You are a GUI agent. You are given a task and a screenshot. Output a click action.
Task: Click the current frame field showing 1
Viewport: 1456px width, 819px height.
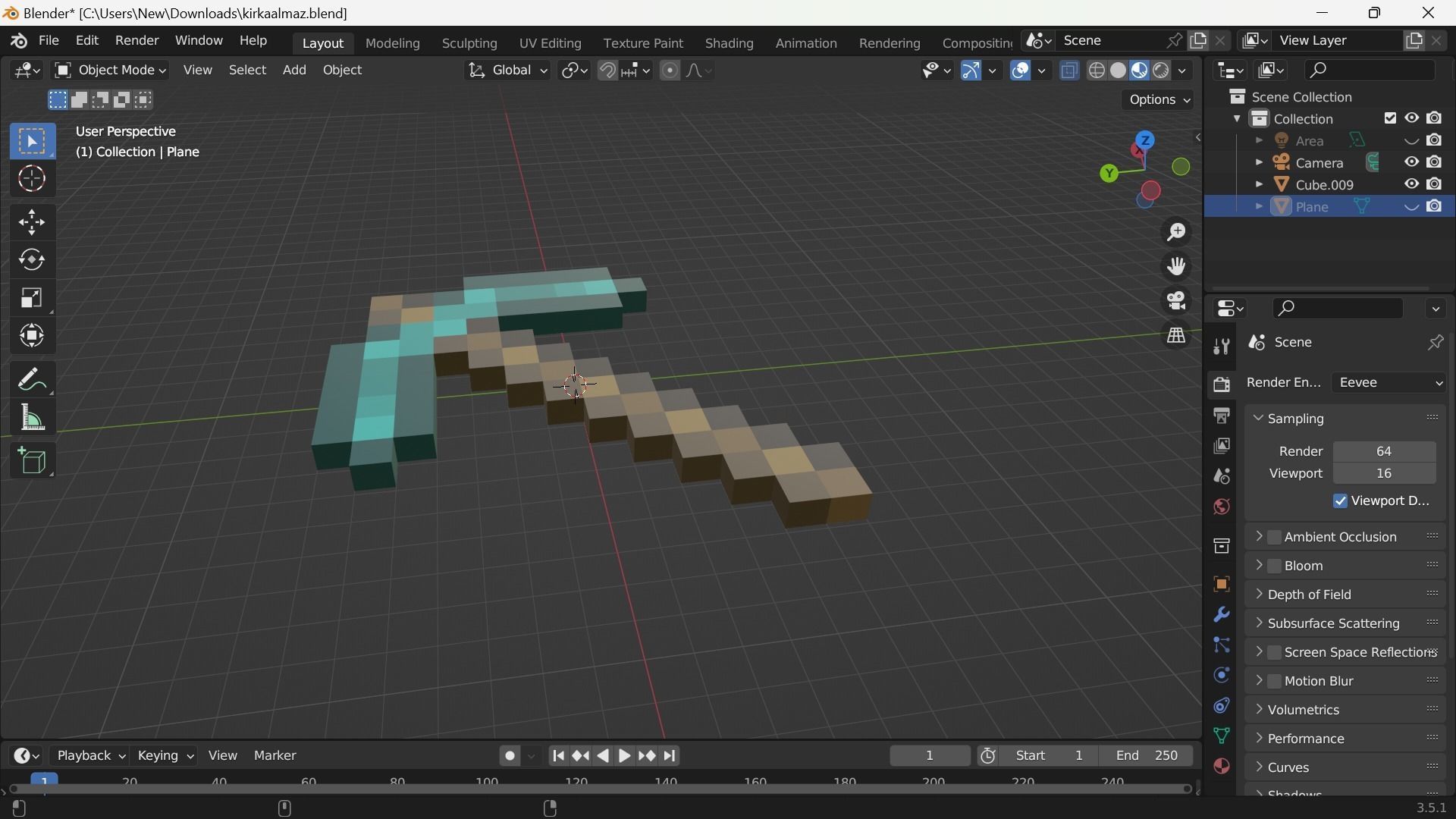[x=929, y=755]
